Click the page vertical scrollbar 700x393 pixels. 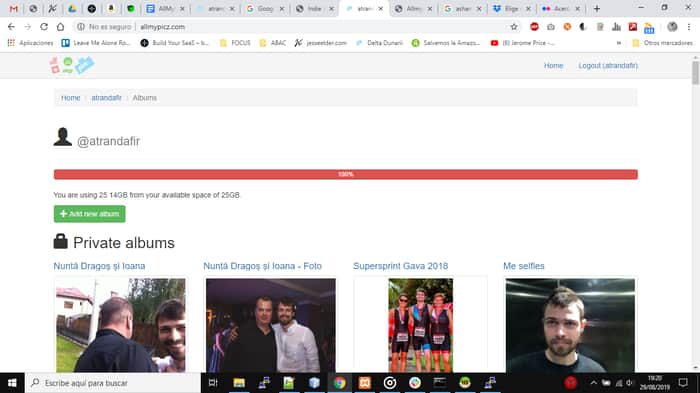[x=696, y=72]
